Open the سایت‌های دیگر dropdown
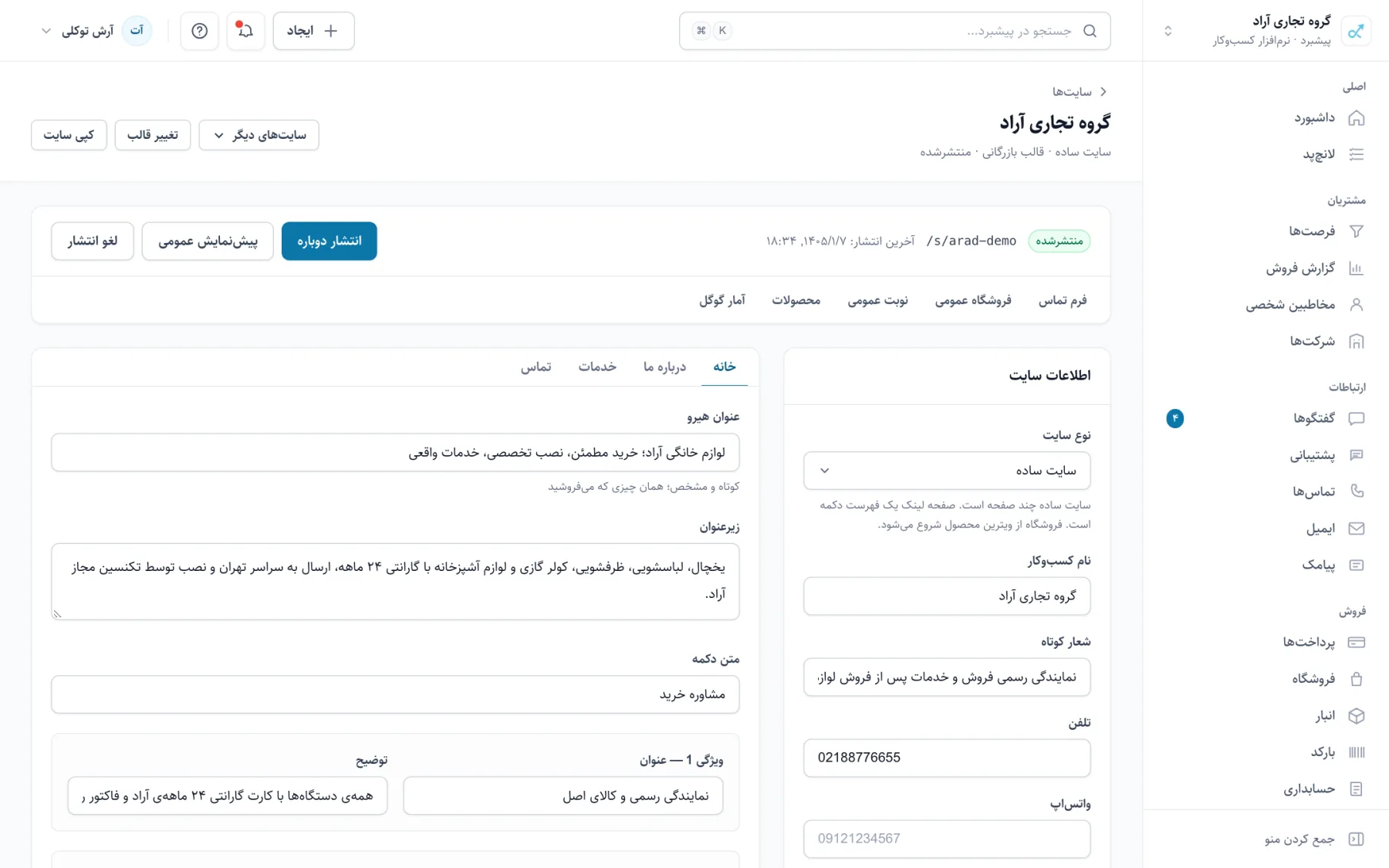The width and height of the screenshot is (1389, 868). tap(259, 135)
